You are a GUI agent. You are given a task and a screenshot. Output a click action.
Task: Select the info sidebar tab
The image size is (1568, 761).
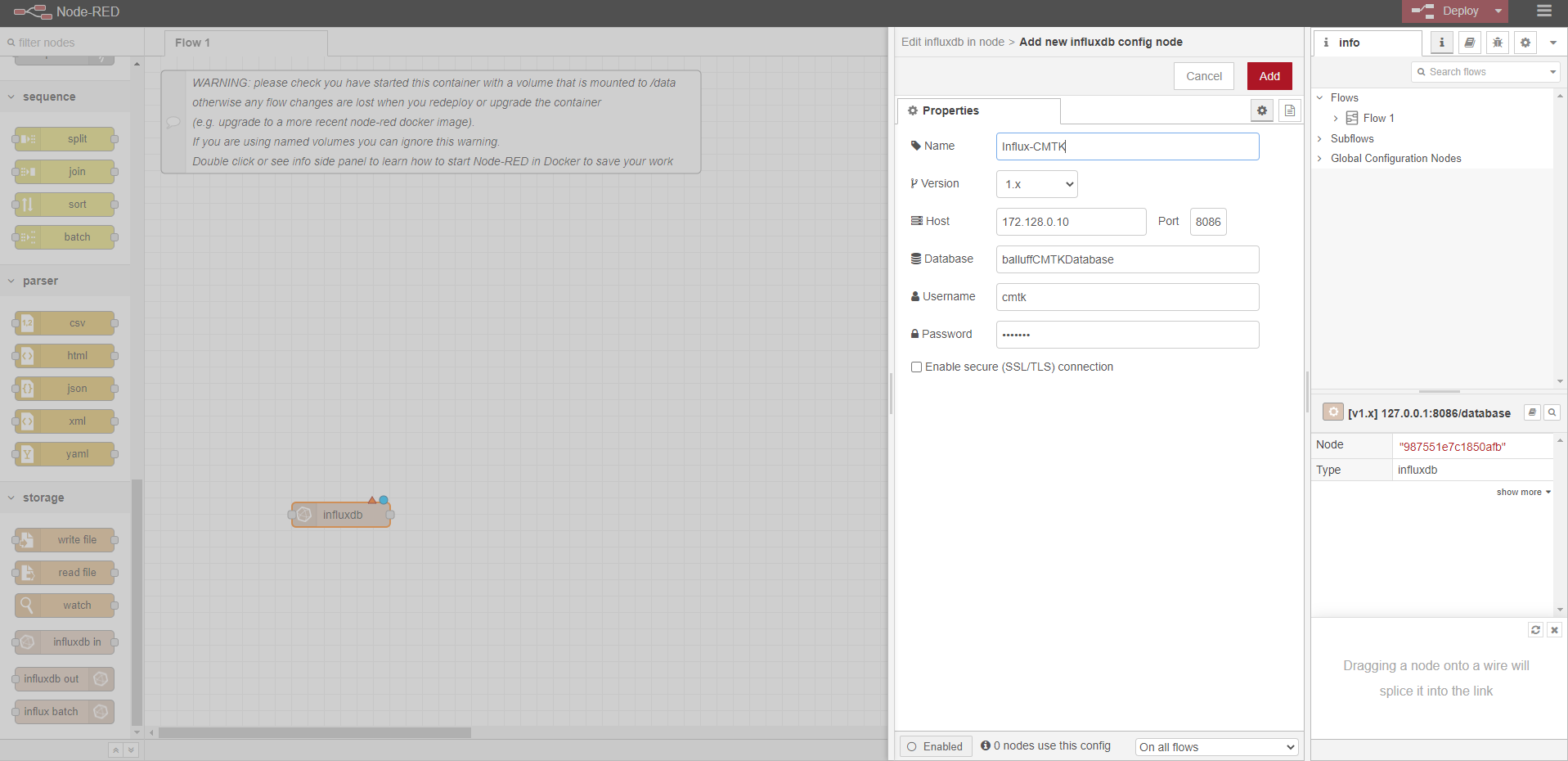tap(1368, 43)
